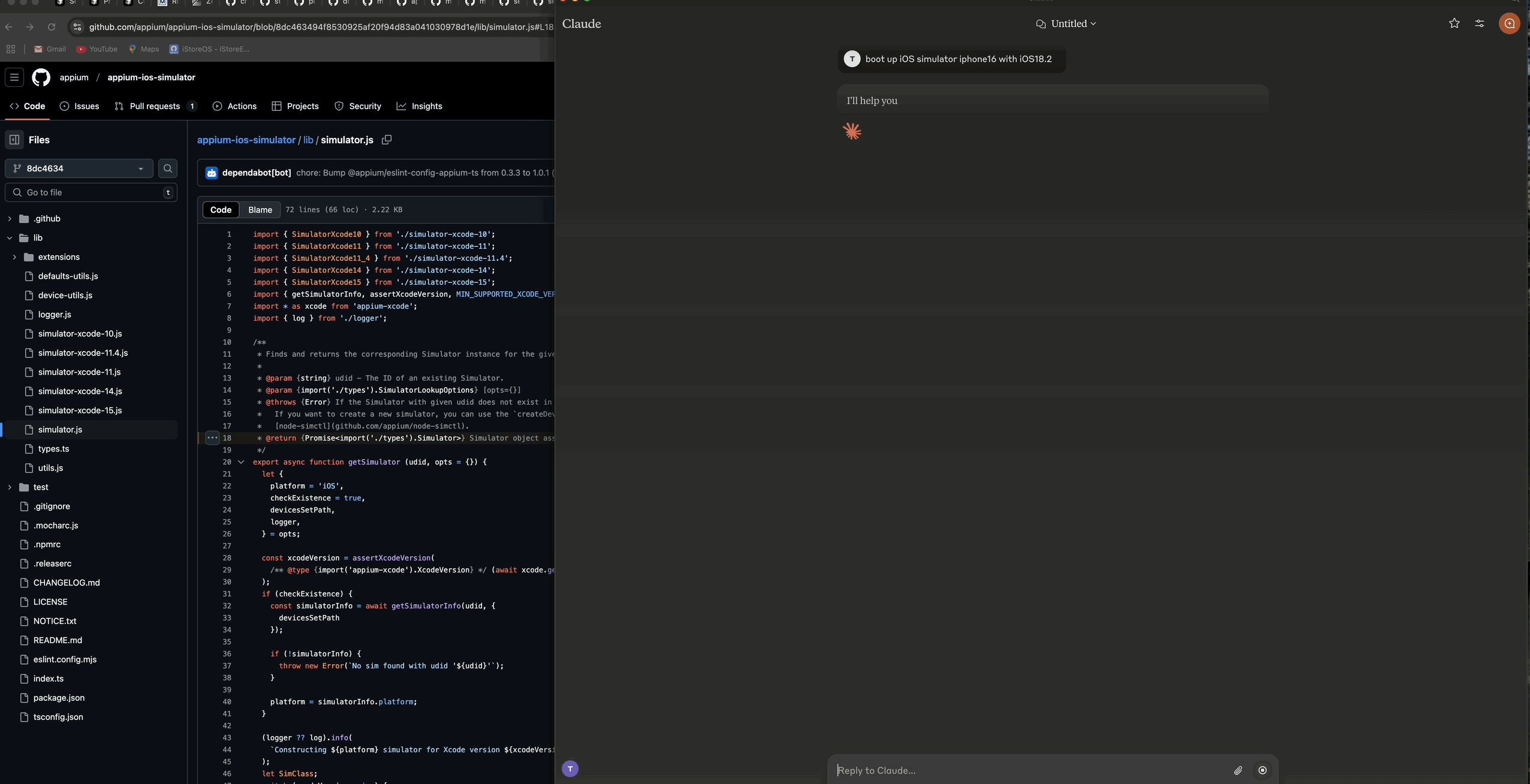The image size is (1530, 784).
Task: Open the 8dc4634 branch dropdown
Action: pyautogui.click(x=79, y=168)
